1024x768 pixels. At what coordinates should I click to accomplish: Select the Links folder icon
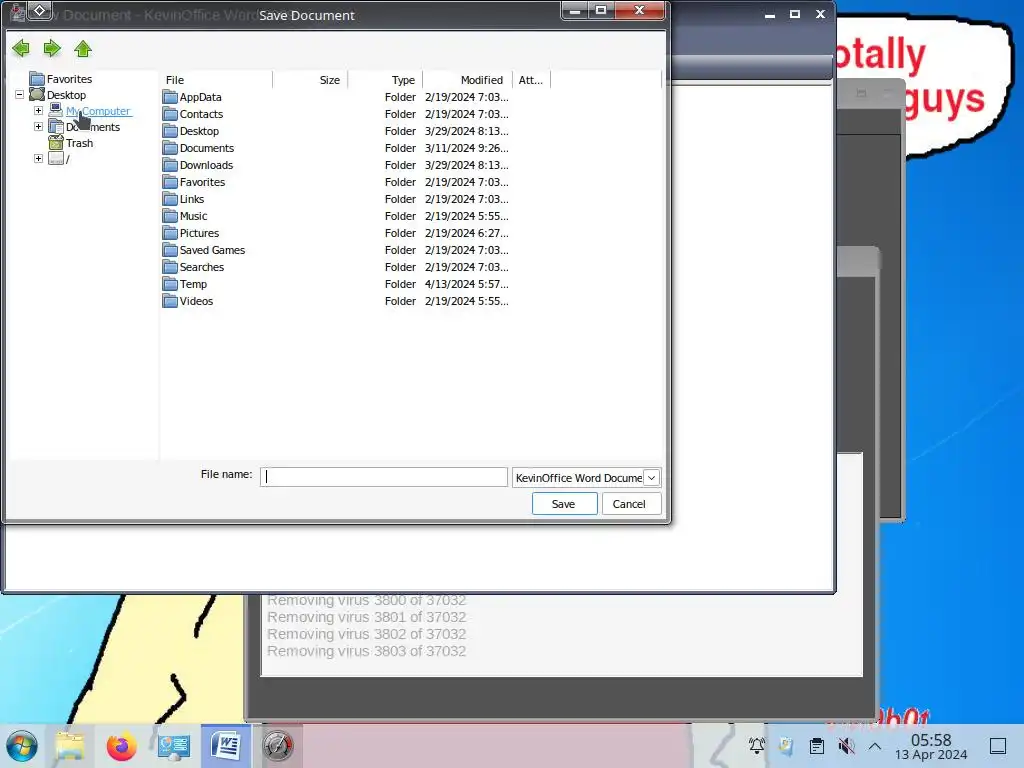[170, 199]
